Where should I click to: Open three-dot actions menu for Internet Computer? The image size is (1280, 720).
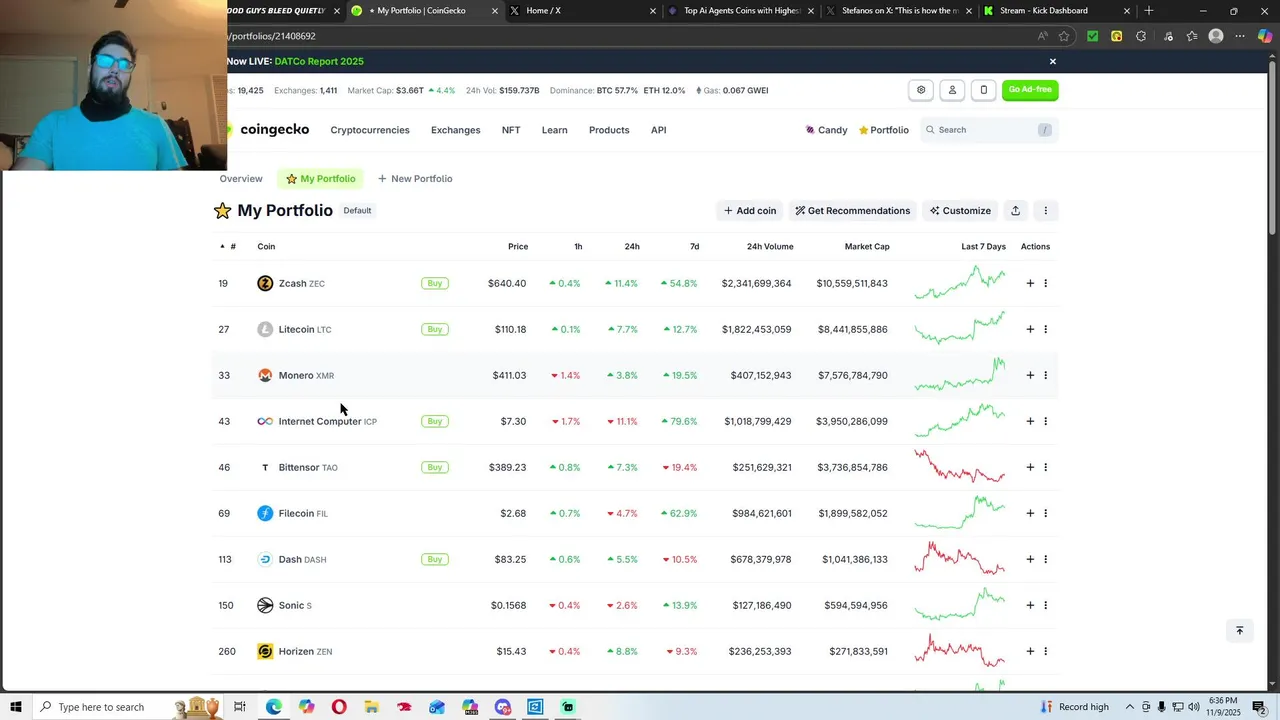tap(1045, 421)
